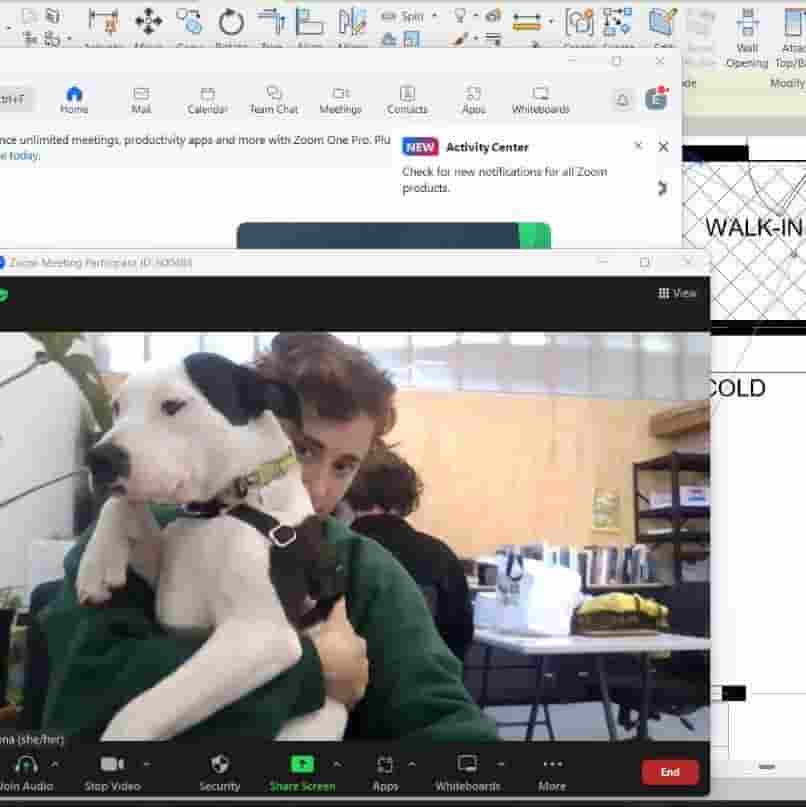Open the Zoom Whiteboards tab

pyautogui.click(x=540, y=100)
